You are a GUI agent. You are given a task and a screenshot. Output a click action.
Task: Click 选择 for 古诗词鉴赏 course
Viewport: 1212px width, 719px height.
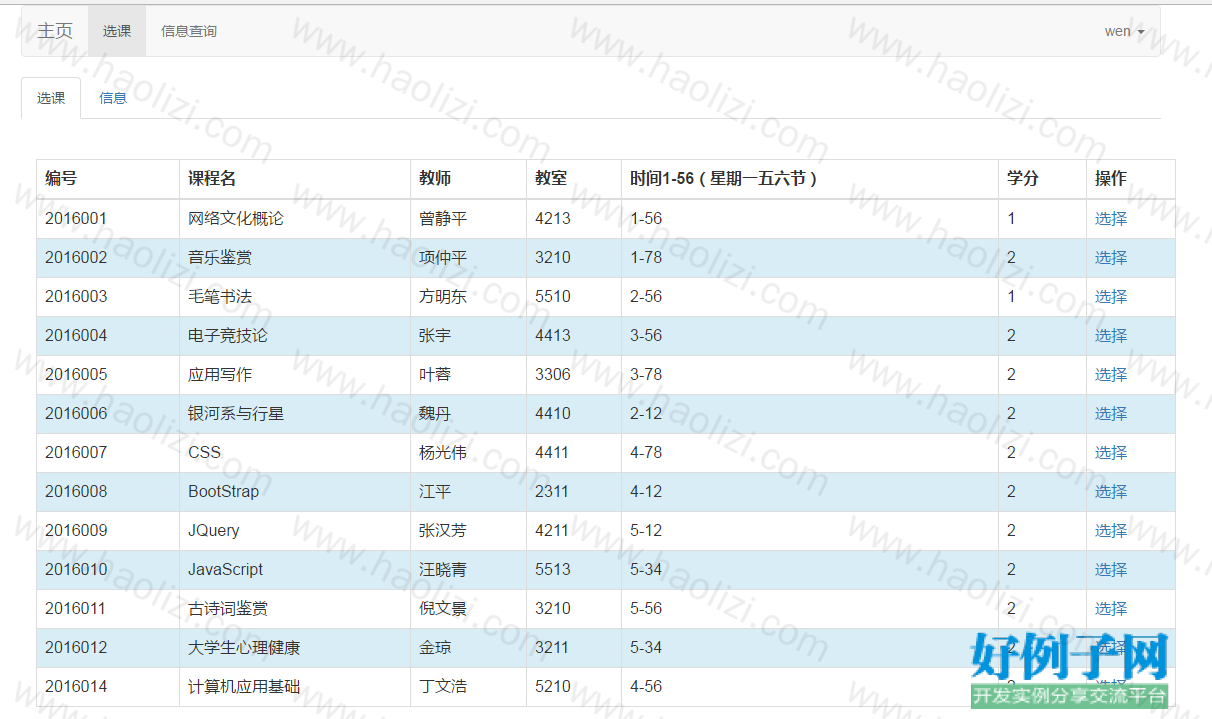(1111, 608)
